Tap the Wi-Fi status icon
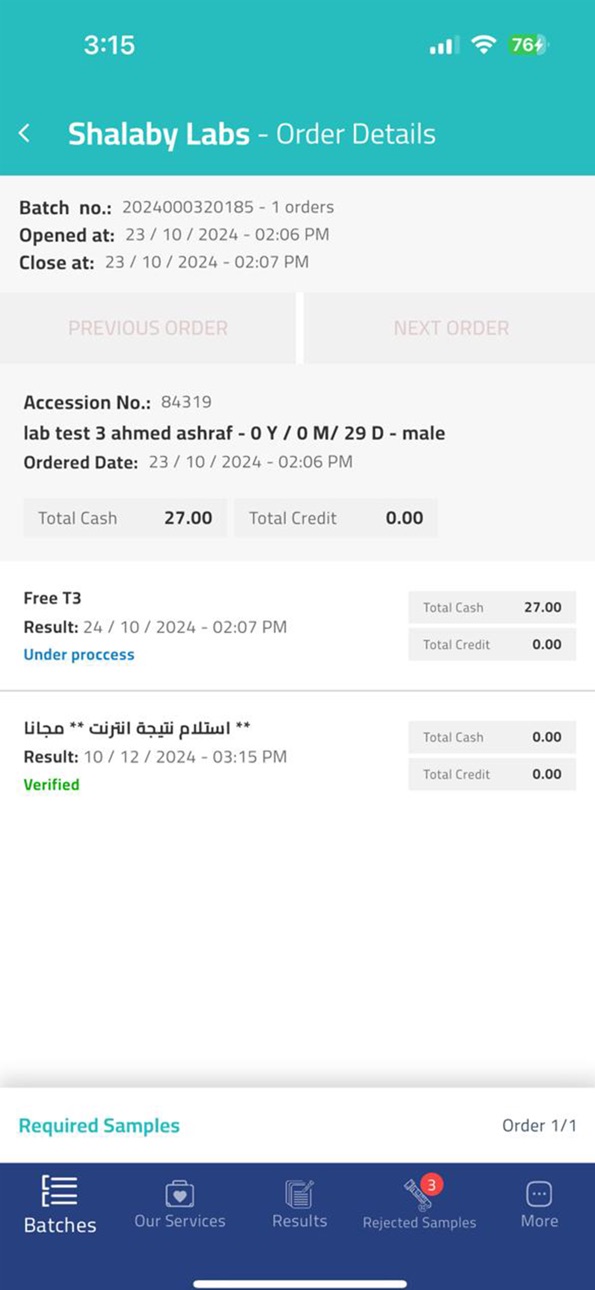This screenshot has width=595, height=1290. coord(484,45)
